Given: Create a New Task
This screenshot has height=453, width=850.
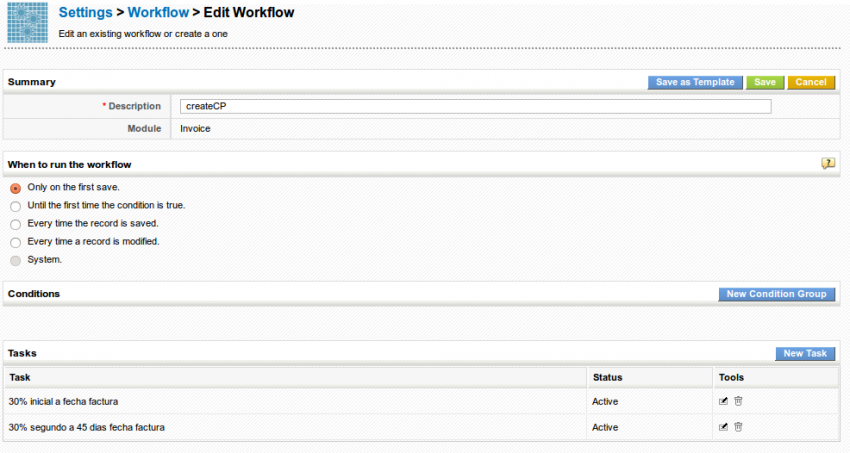Looking at the screenshot, I should (x=805, y=354).
